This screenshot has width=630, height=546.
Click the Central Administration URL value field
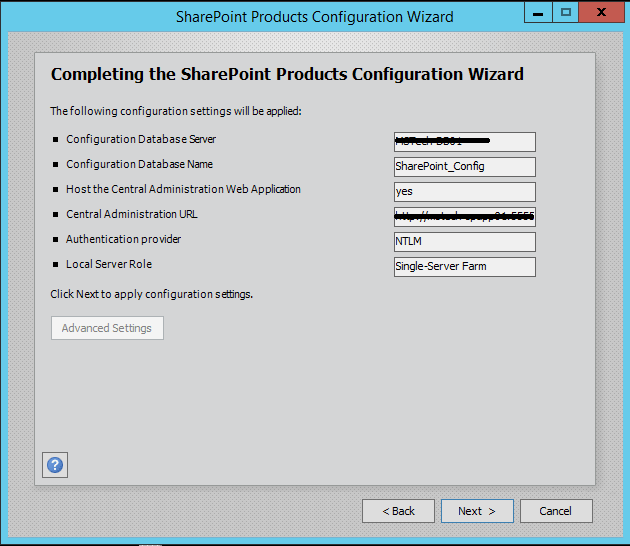coord(465,217)
